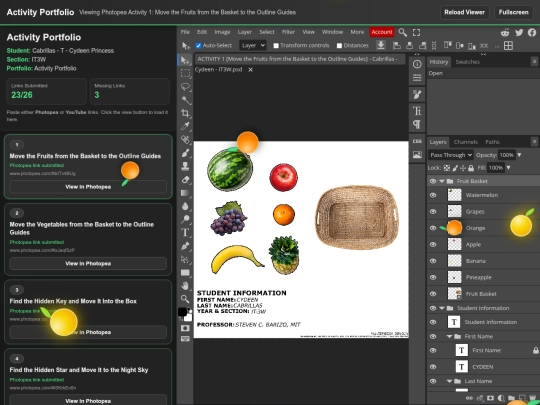This screenshot has height=405, width=540.
Task: Select the Zoom tool
Action: point(185,299)
